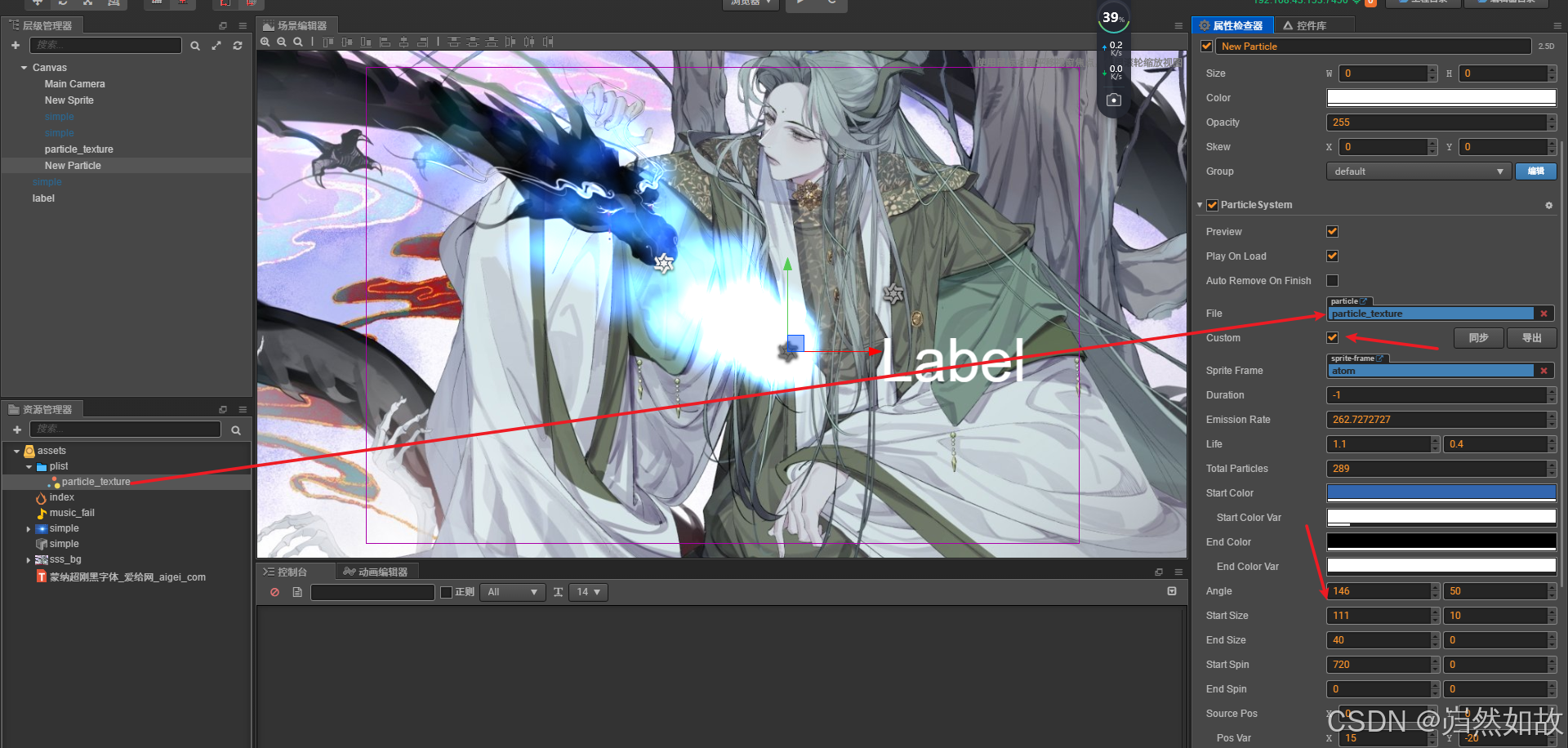Clear the File particle_texture reference
This screenshot has width=1568, height=748.
click(x=1543, y=314)
